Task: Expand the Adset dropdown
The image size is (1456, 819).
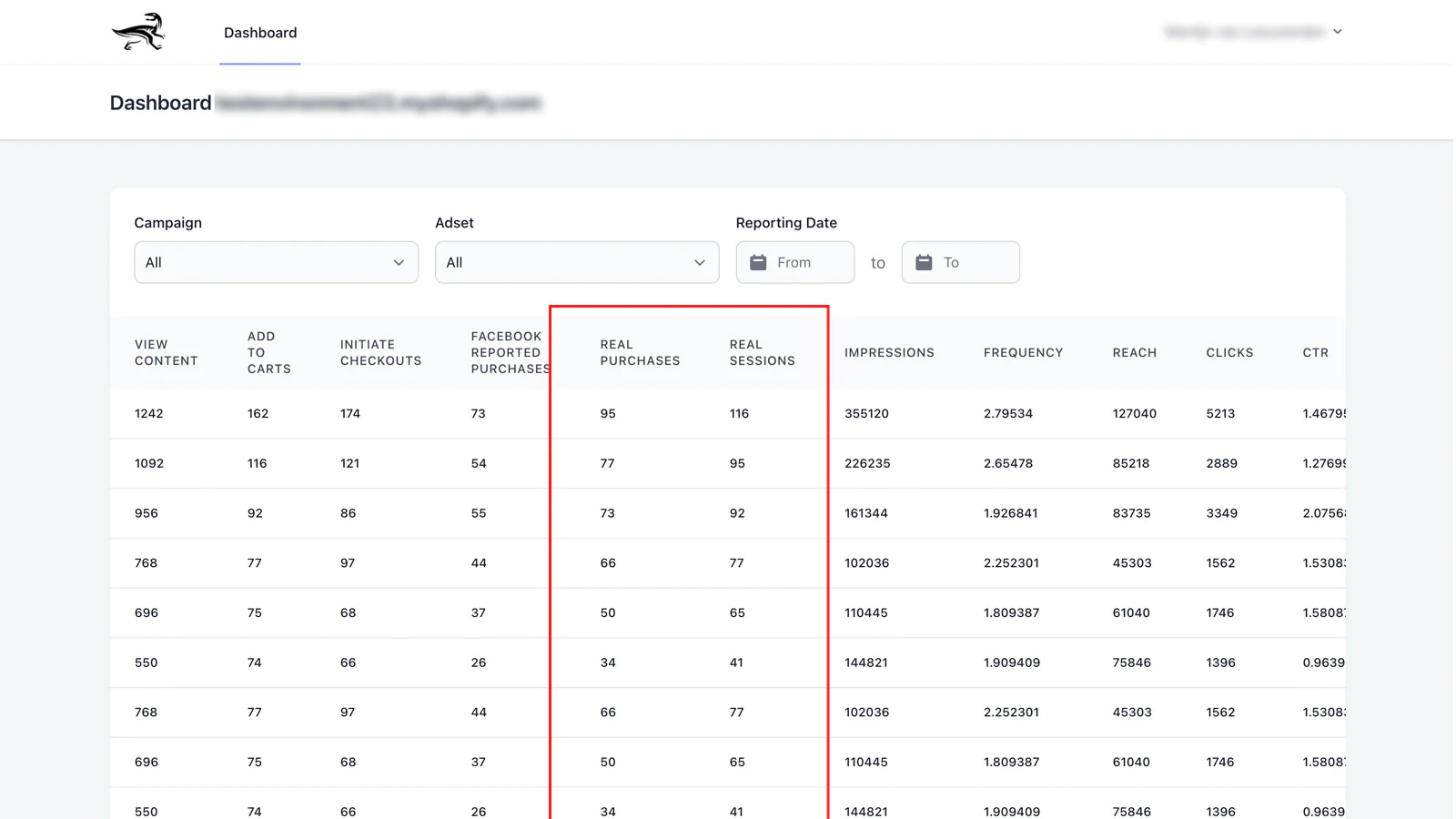Action: coord(576,262)
